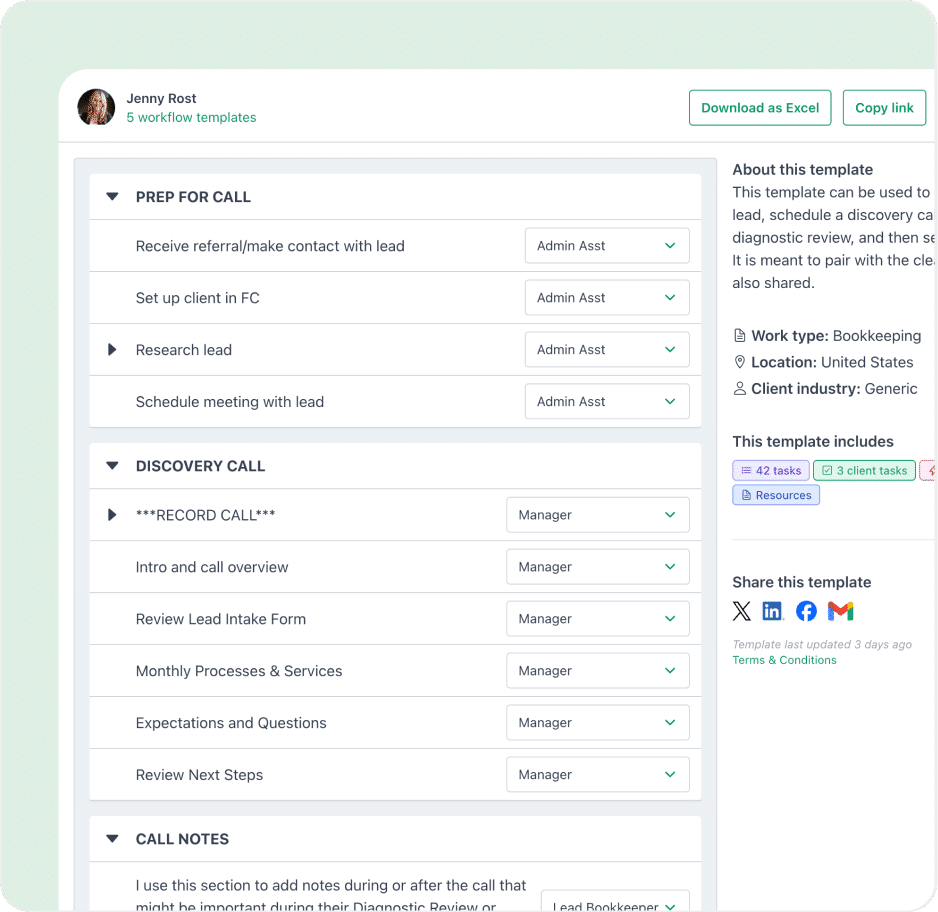Open assignee dropdown for Set up client in FC
Screen dimensions: 938x912
(x=607, y=297)
